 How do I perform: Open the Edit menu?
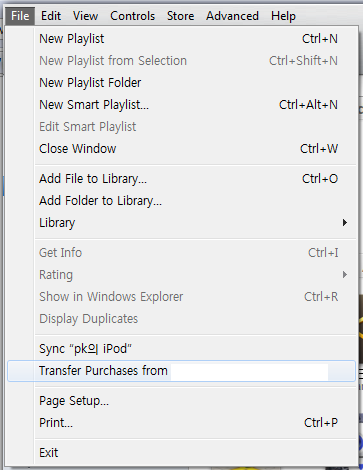tap(51, 16)
